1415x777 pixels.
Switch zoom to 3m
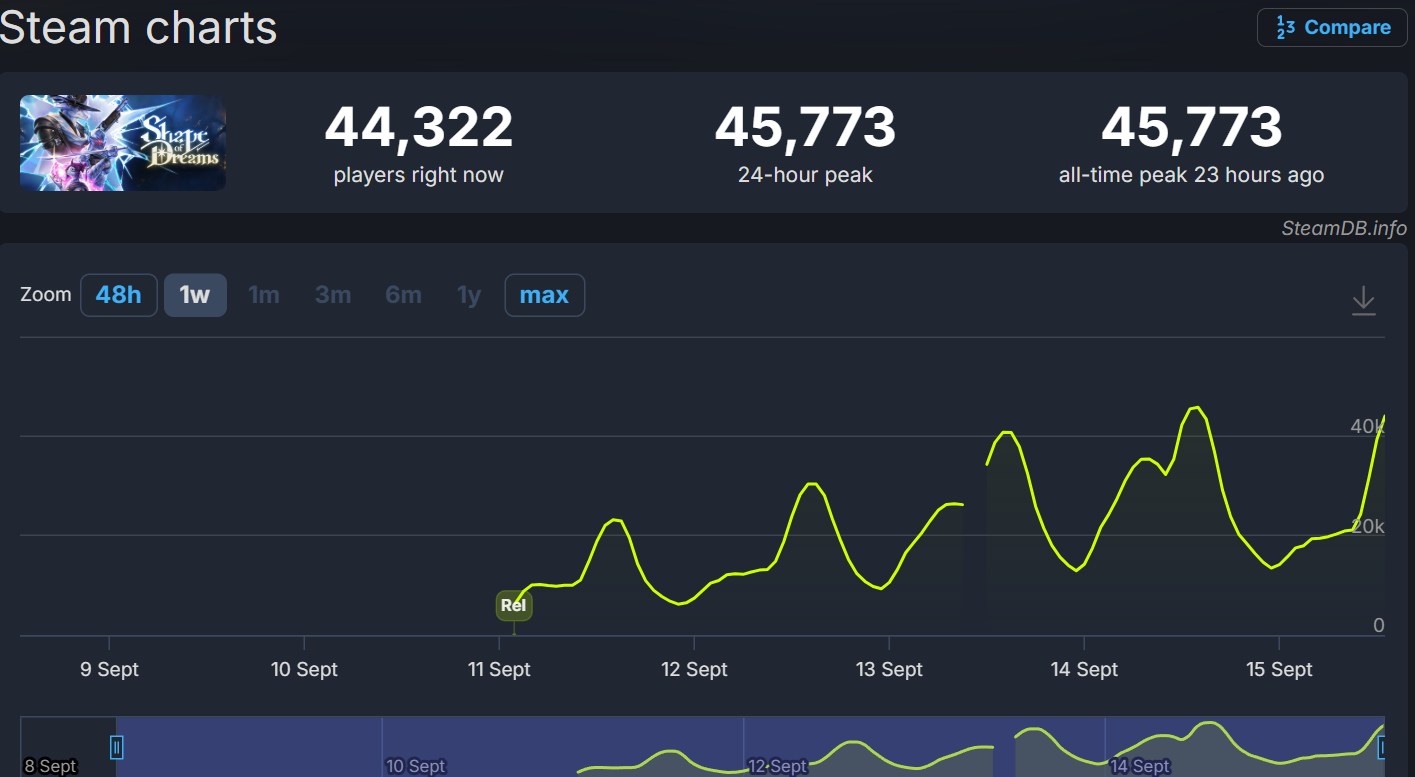pos(333,295)
